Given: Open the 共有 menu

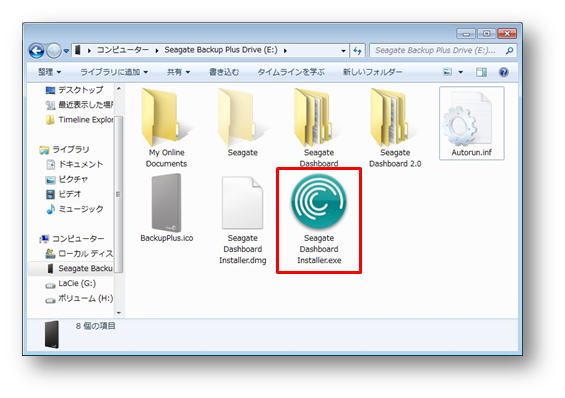Looking at the screenshot, I should point(178,72).
